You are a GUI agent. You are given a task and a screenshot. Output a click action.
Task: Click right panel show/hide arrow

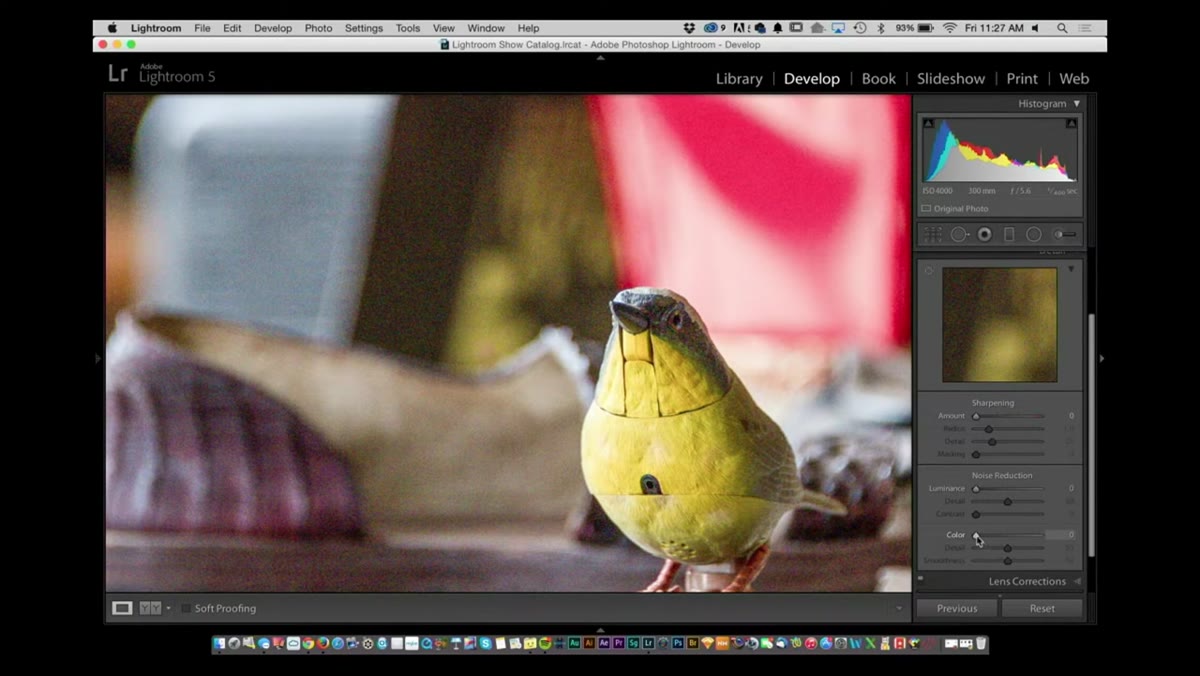click(1102, 358)
